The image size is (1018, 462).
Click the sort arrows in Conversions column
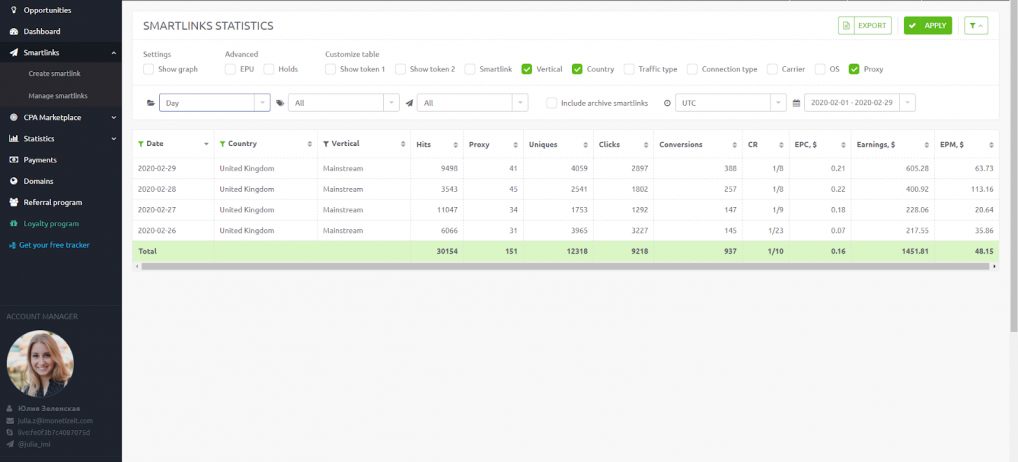[x=734, y=145]
